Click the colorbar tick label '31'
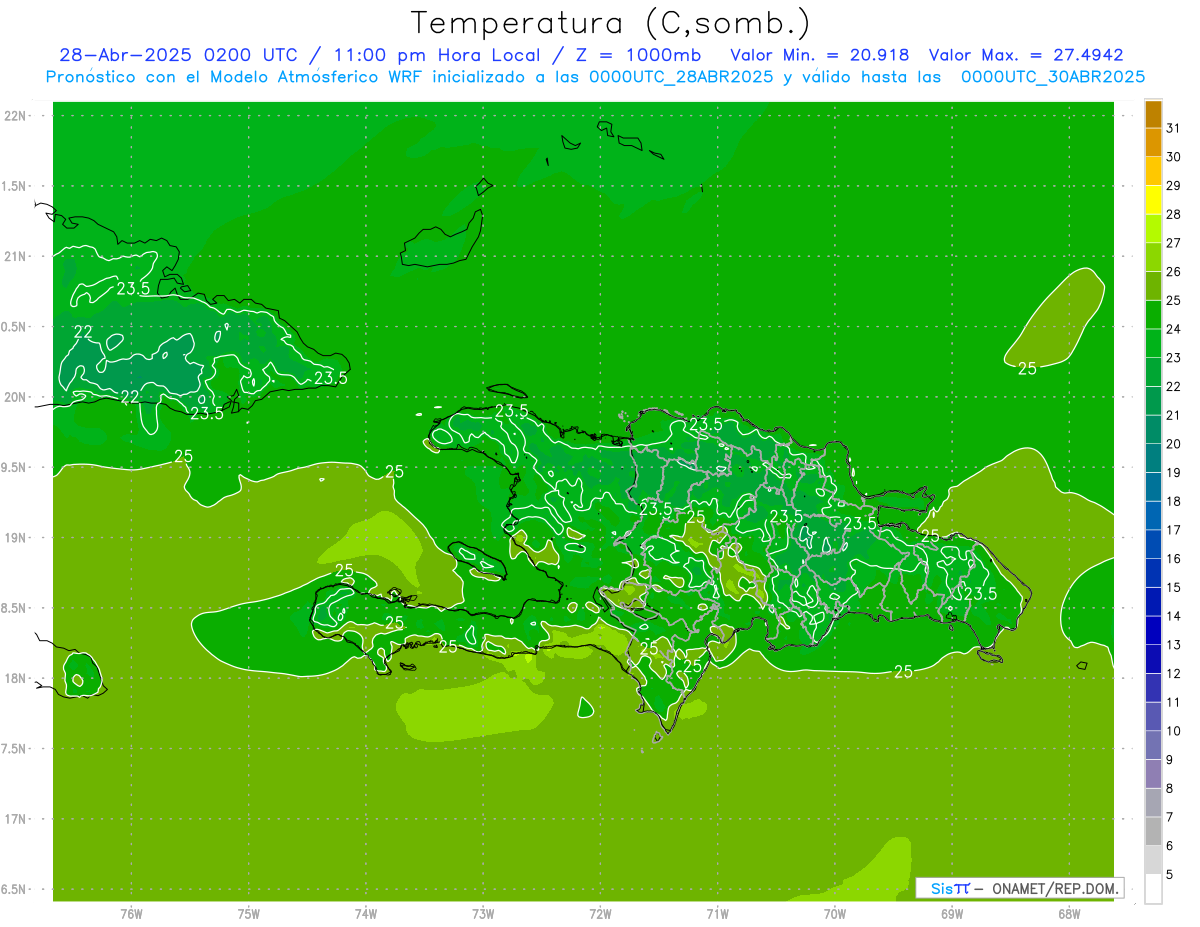Viewport: 1200px width, 927px height. pos(1173,128)
